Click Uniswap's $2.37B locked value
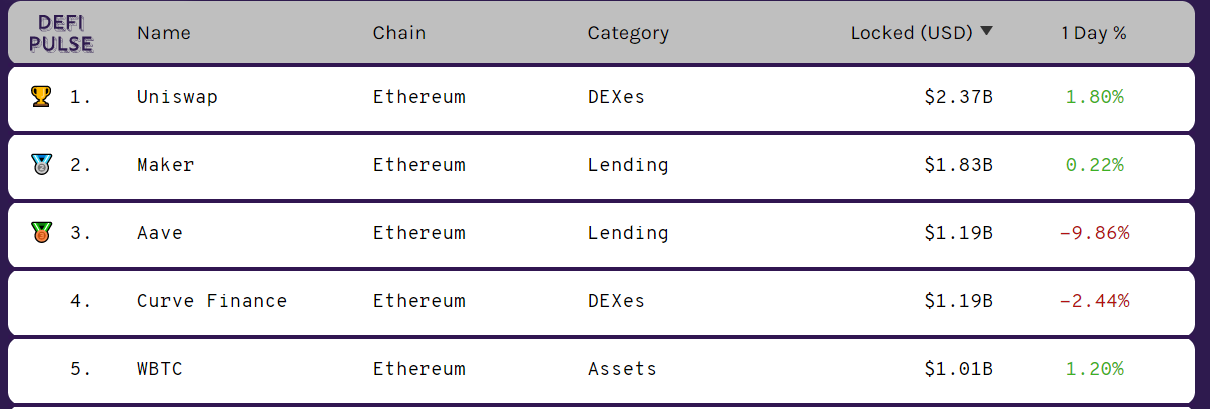Viewport: 1210px width, 409px height. pyautogui.click(x=958, y=97)
